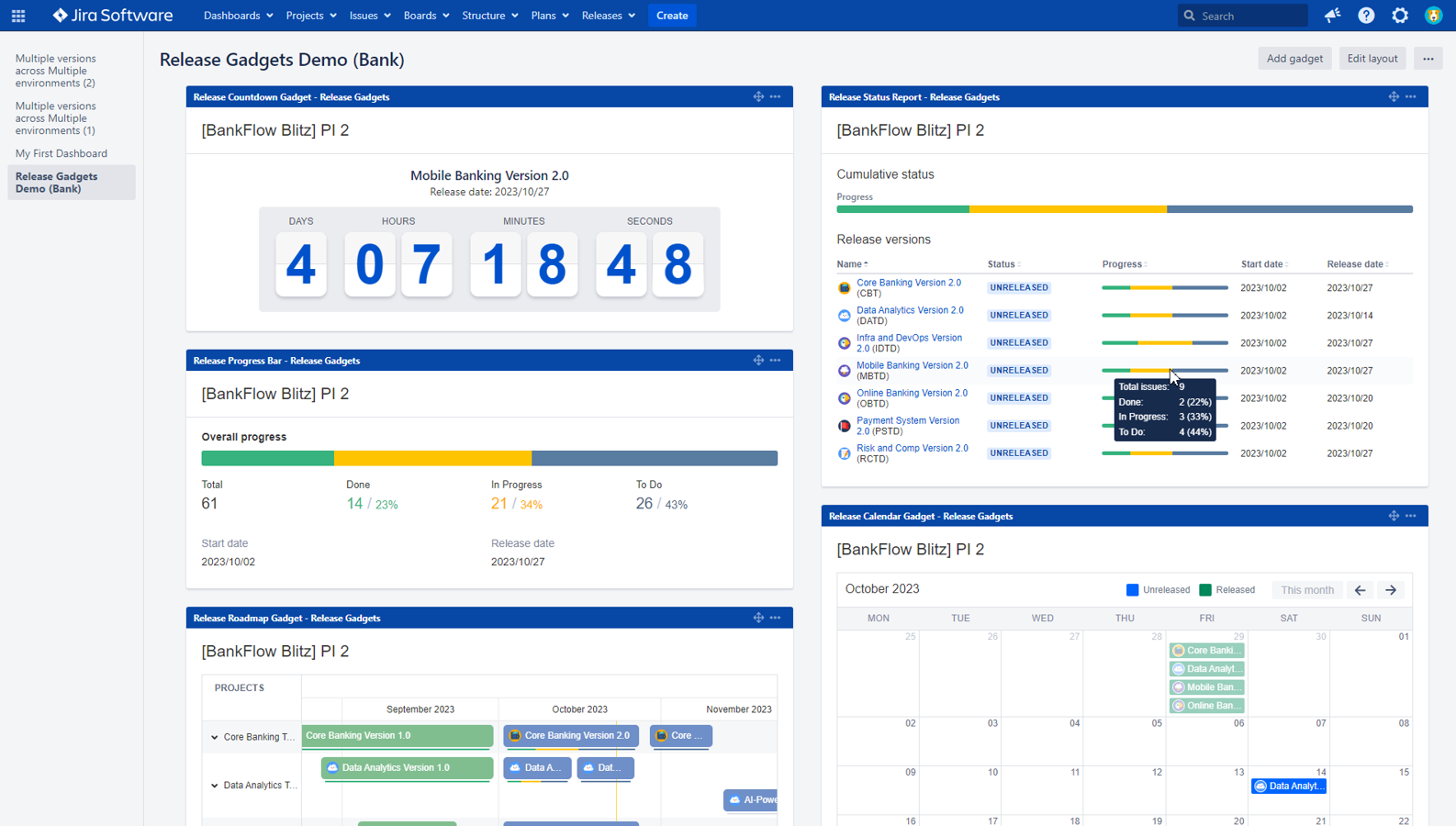Go to next month in calendar

1391,590
